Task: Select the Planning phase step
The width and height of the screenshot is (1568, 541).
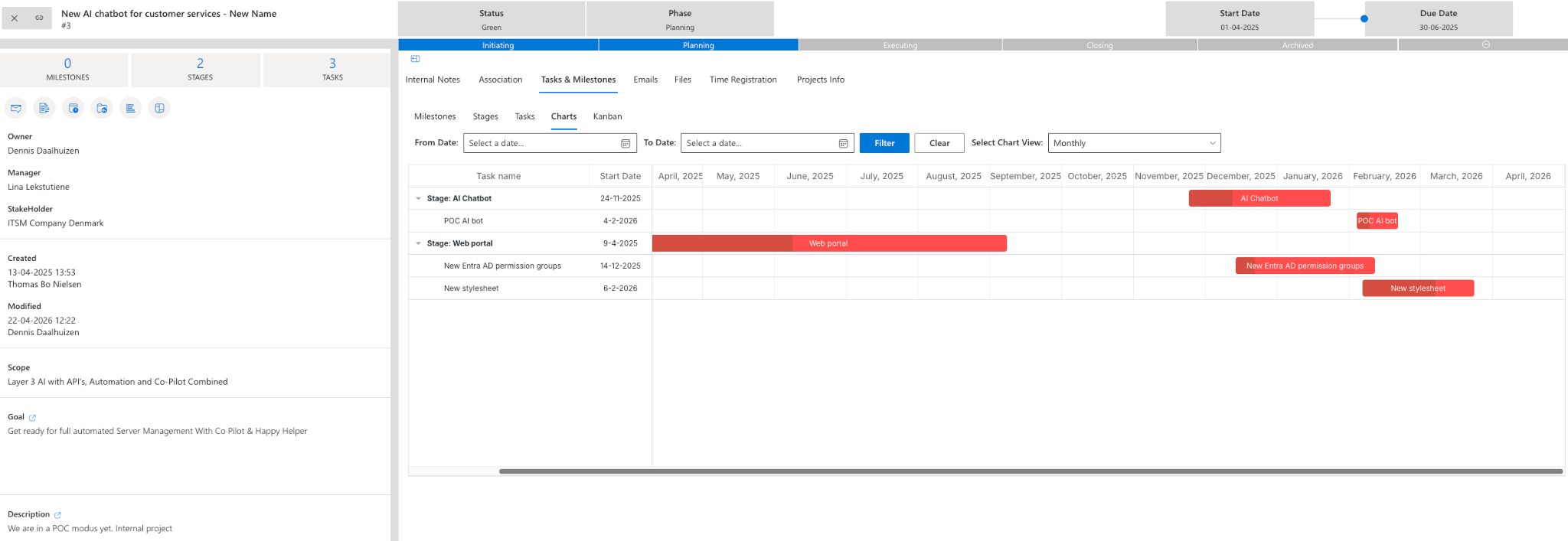Action: click(x=698, y=45)
